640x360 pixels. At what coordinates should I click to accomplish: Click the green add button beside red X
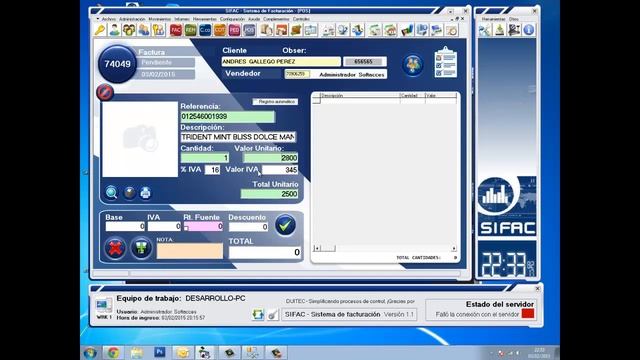pos(141,248)
